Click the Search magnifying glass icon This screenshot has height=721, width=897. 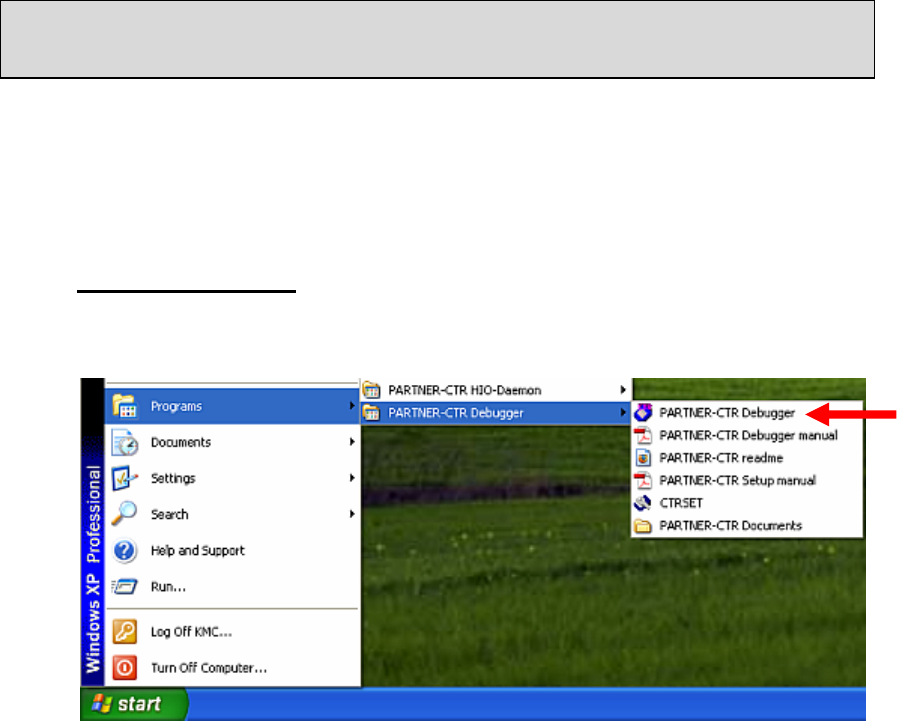[x=124, y=513]
